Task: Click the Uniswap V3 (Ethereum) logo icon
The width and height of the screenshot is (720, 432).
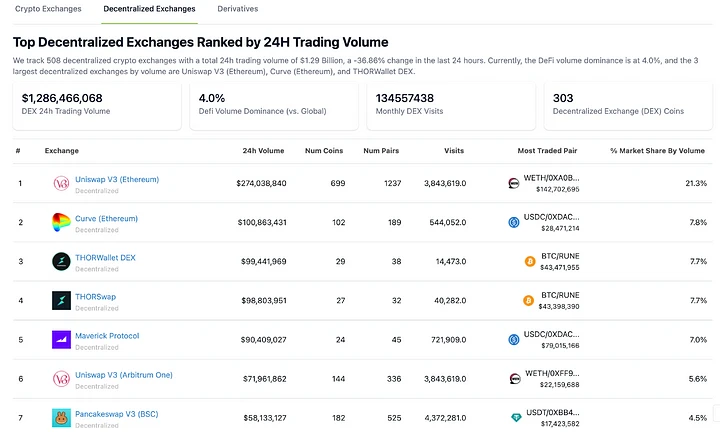Action: pyautogui.click(x=61, y=183)
